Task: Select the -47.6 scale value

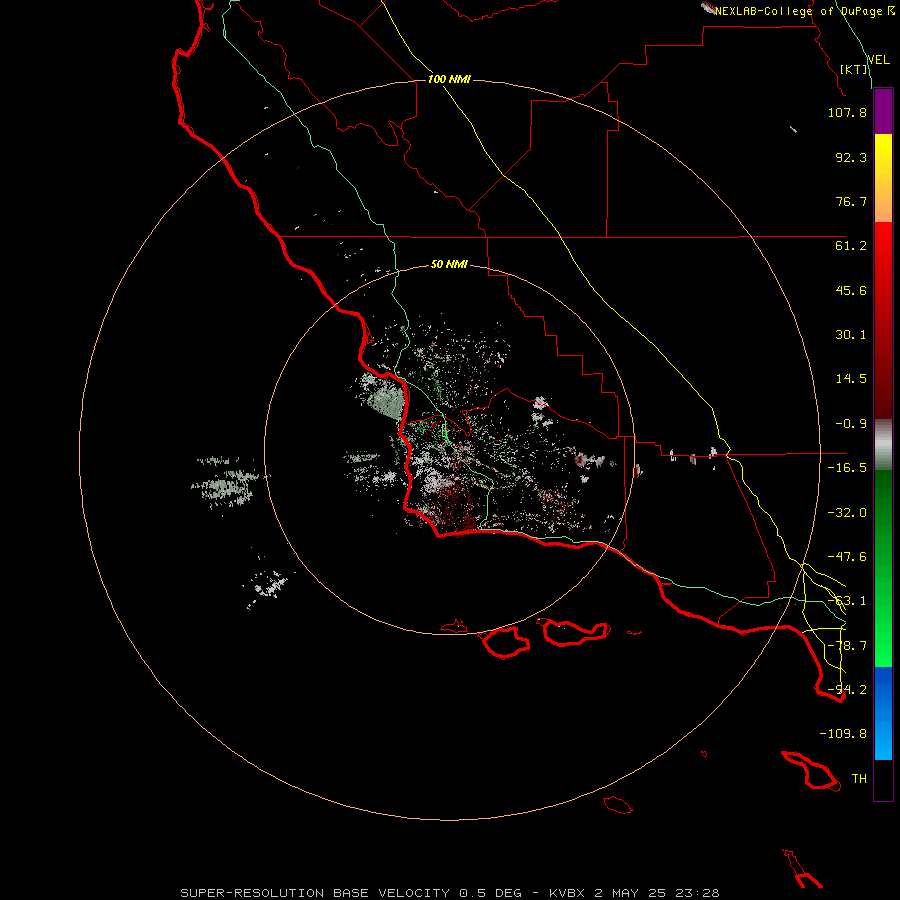Action: point(847,557)
